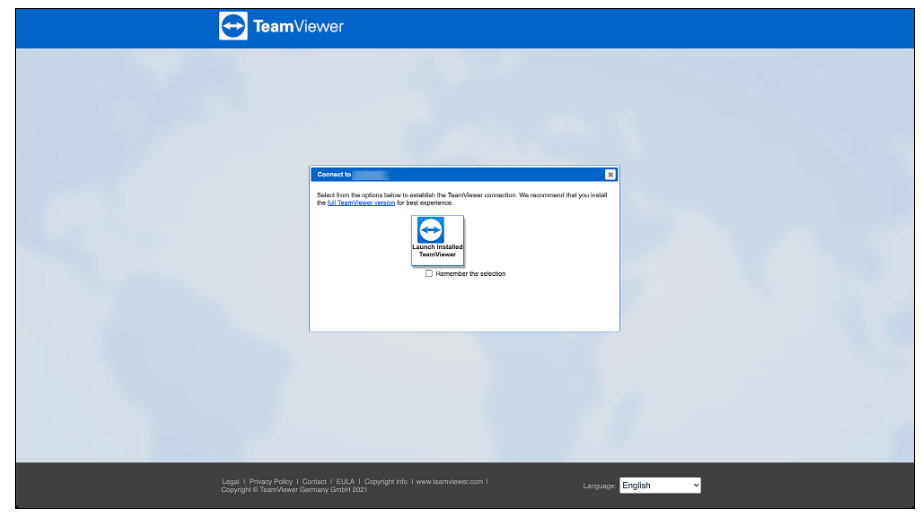Viewport: 921px width, 515px height.
Task: Click the Launch Installed TeamViewer label
Action: click(437, 251)
